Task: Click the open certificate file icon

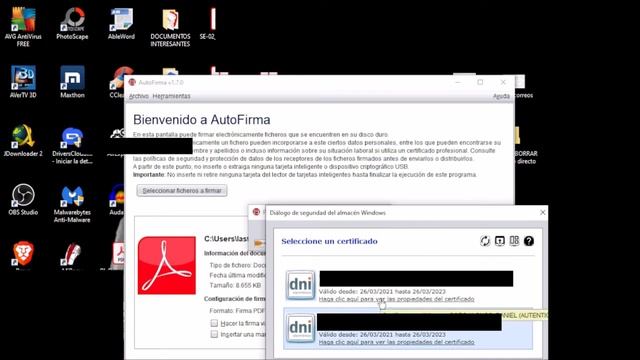Action: [500, 241]
